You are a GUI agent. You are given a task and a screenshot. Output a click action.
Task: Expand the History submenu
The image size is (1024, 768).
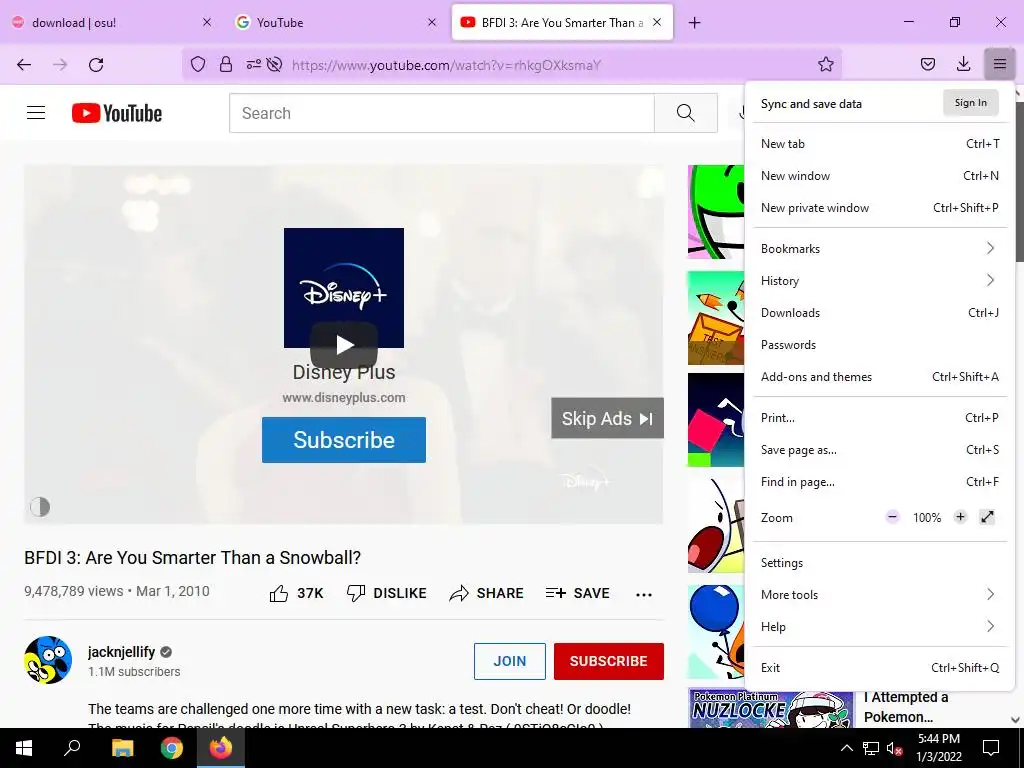click(x=879, y=280)
